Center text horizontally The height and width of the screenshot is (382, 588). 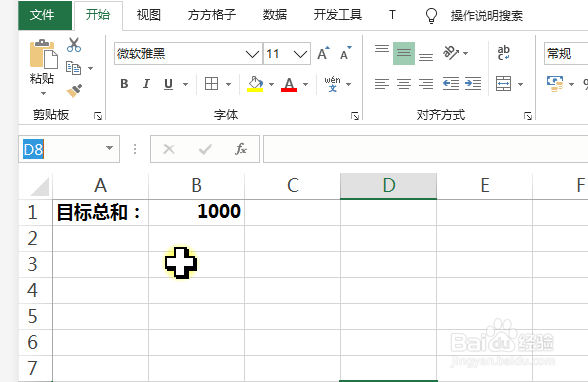404,84
